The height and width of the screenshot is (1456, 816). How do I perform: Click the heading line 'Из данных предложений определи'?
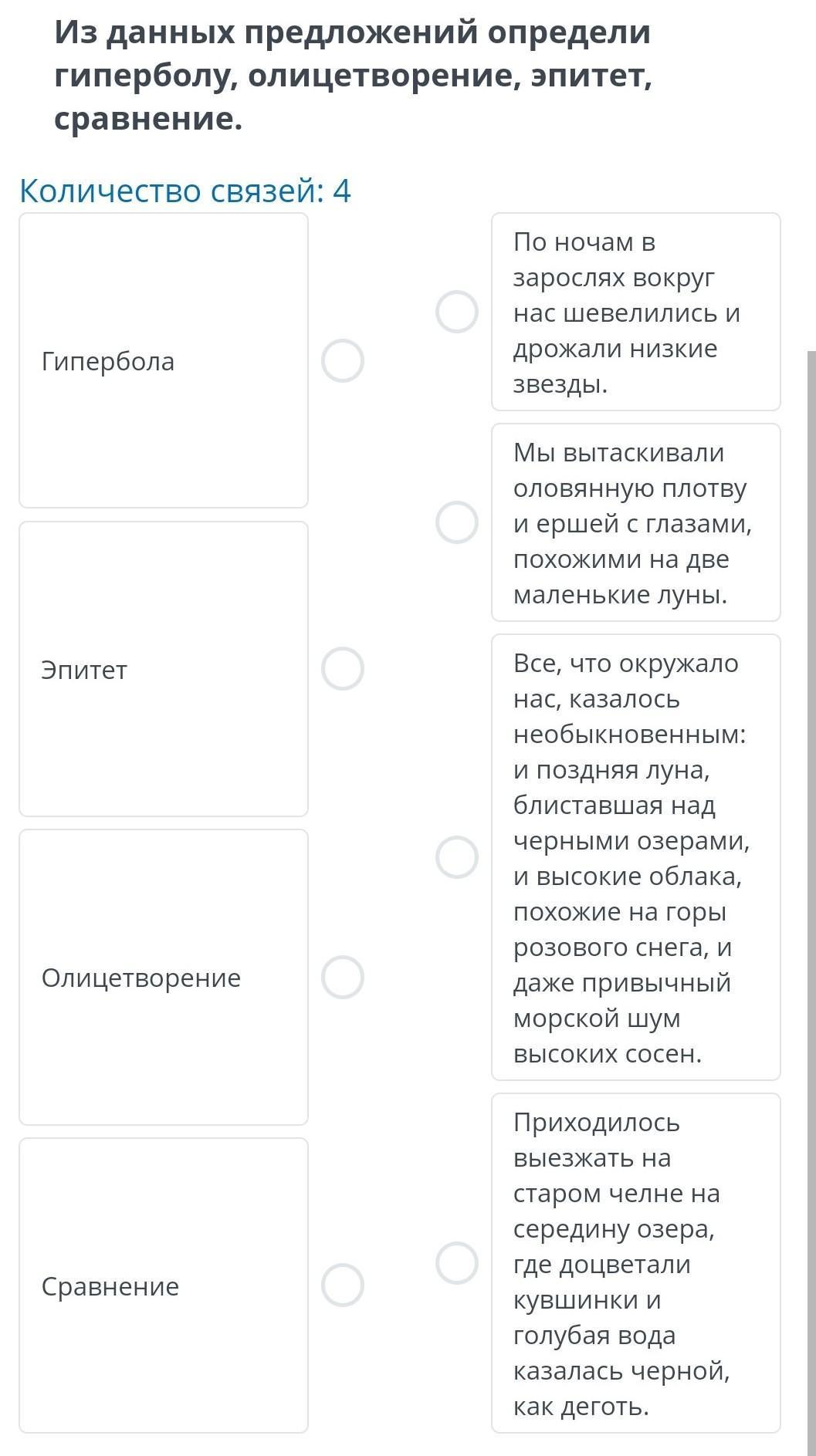click(352, 33)
